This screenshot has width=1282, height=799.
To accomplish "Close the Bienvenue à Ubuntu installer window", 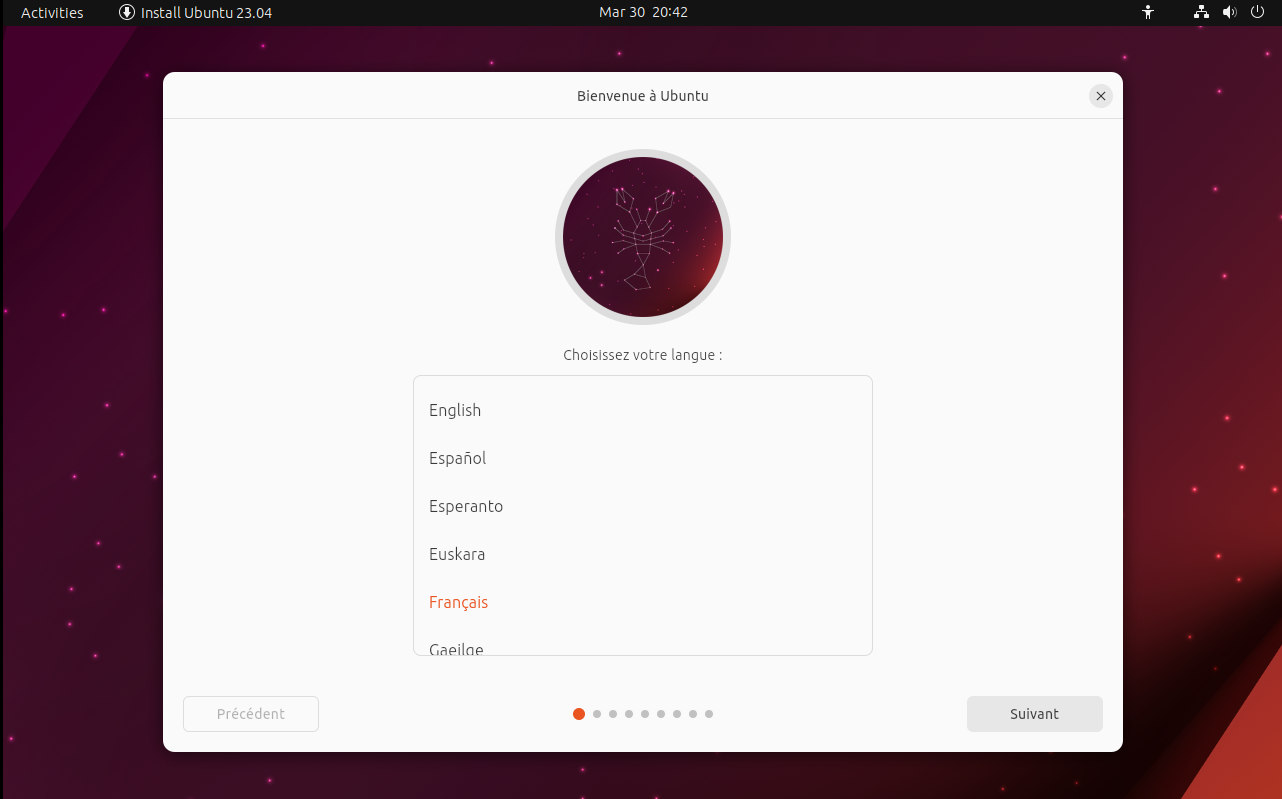I will (1100, 96).
